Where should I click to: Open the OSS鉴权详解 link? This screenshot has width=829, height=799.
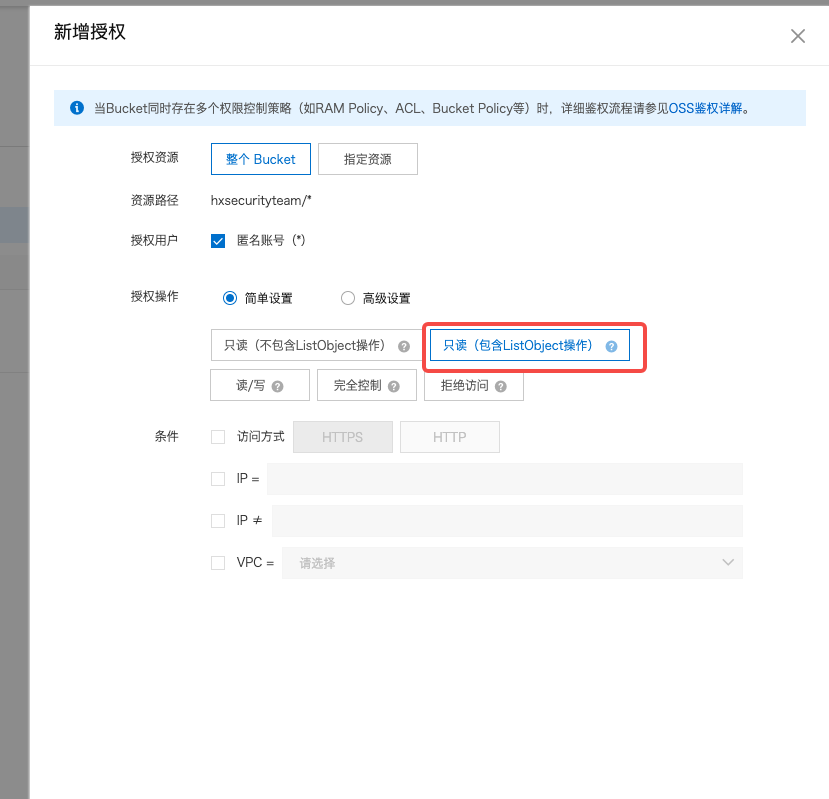(705, 108)
